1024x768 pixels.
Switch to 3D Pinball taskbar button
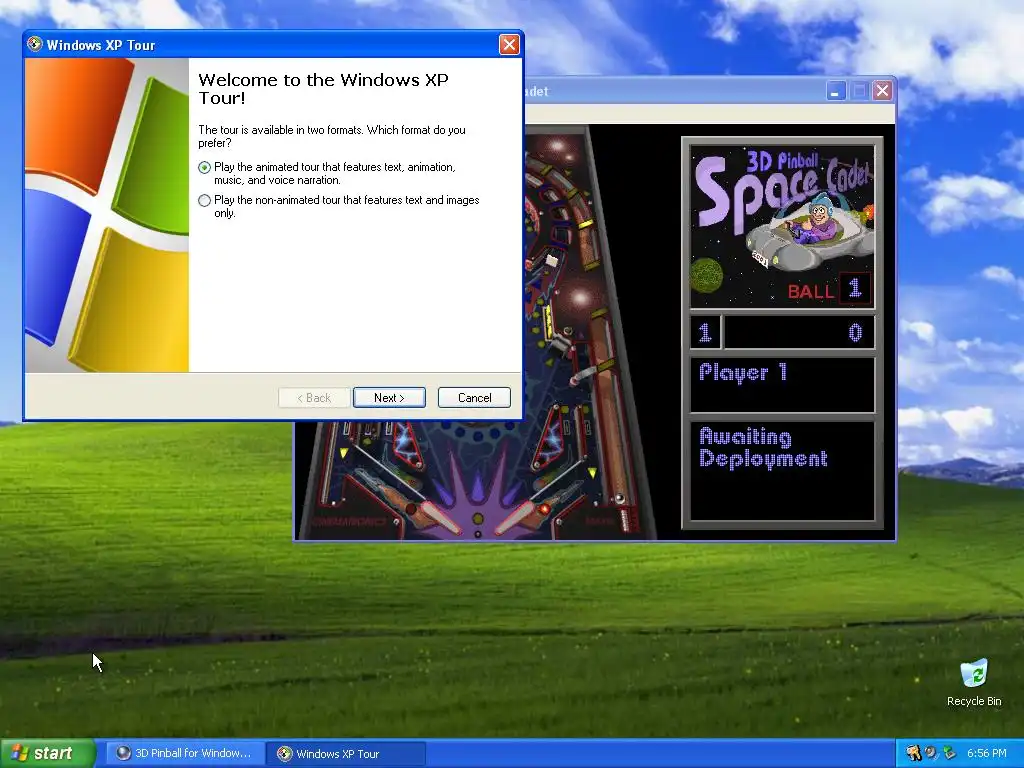(185, 753)
